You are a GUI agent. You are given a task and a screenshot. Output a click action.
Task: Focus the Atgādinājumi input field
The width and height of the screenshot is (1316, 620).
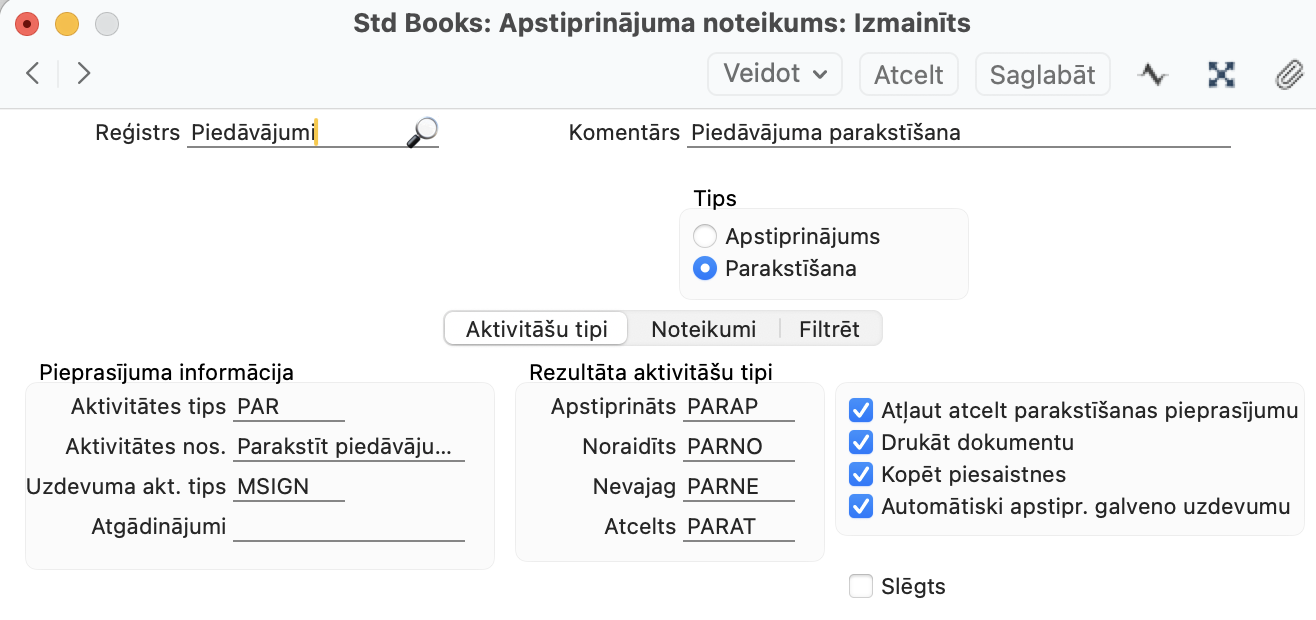click(x=348, y=527)
